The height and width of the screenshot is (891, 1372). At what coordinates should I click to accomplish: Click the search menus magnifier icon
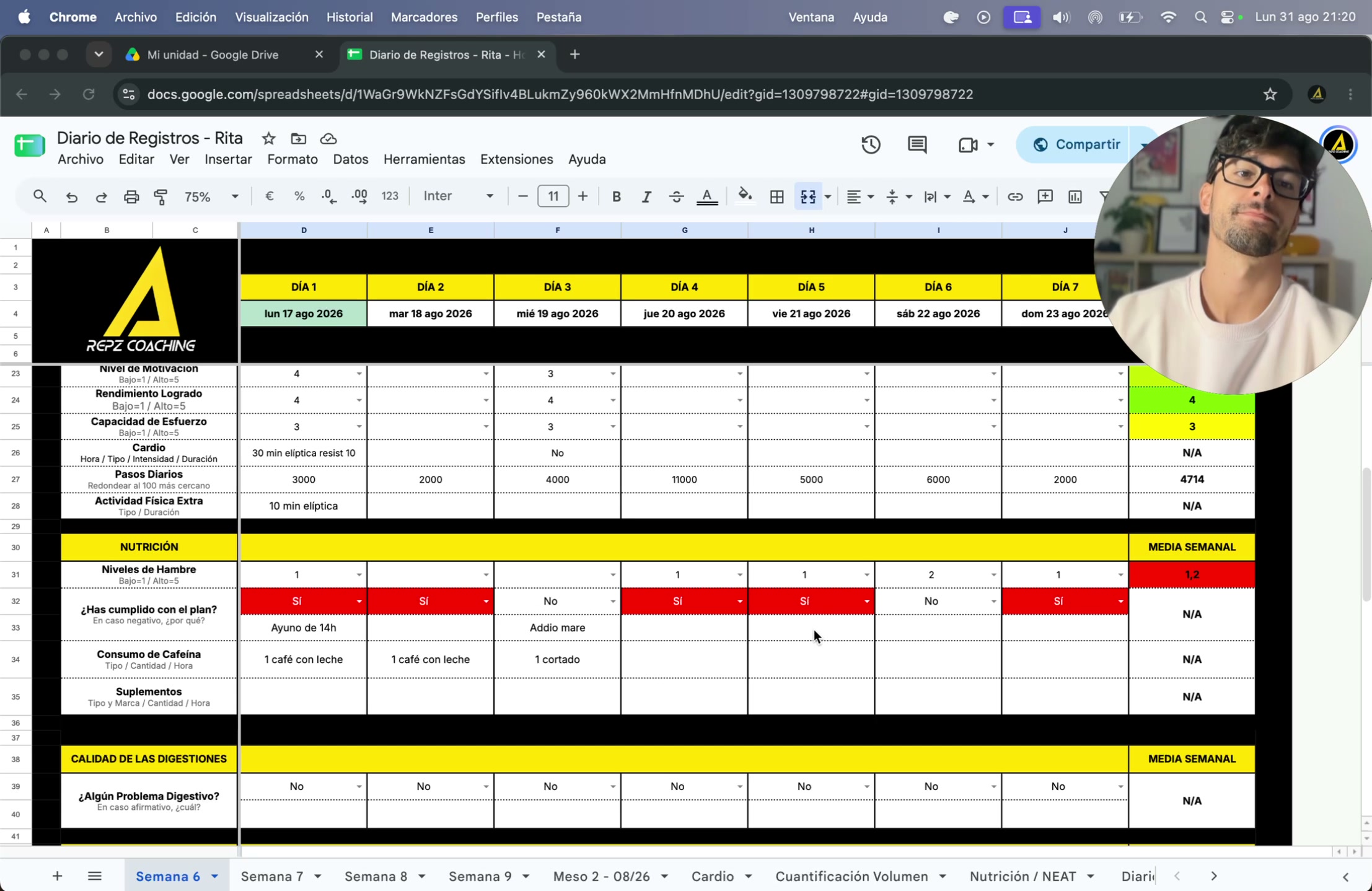pos(40,196)
